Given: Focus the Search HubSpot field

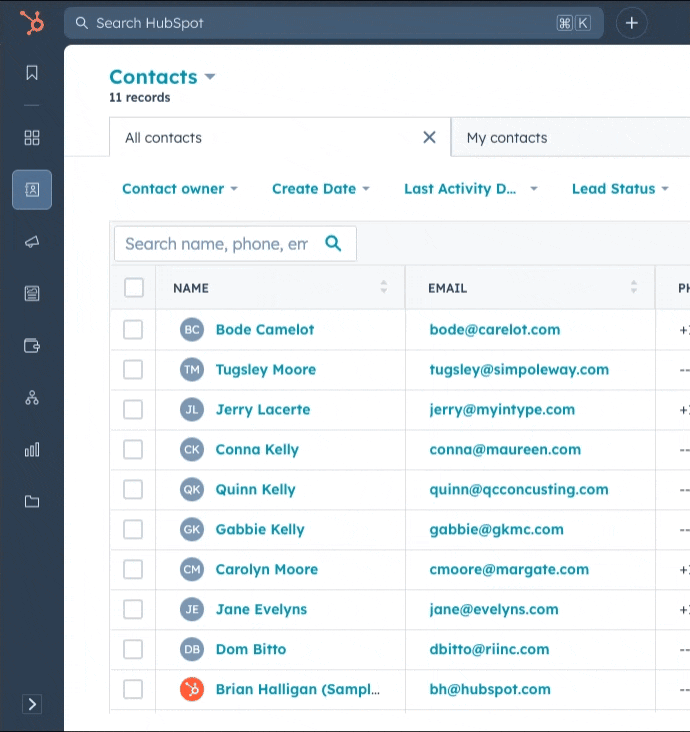Looking at the screenshot, I should (334, 23).
